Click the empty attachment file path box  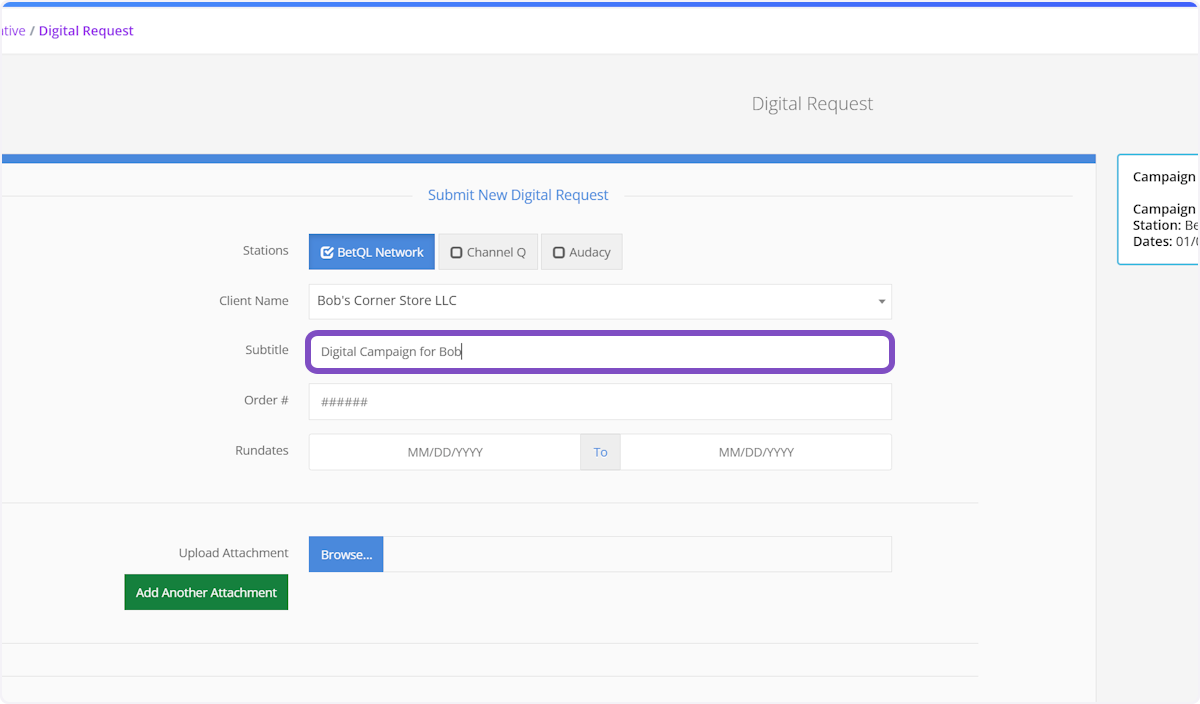point(636,554)
